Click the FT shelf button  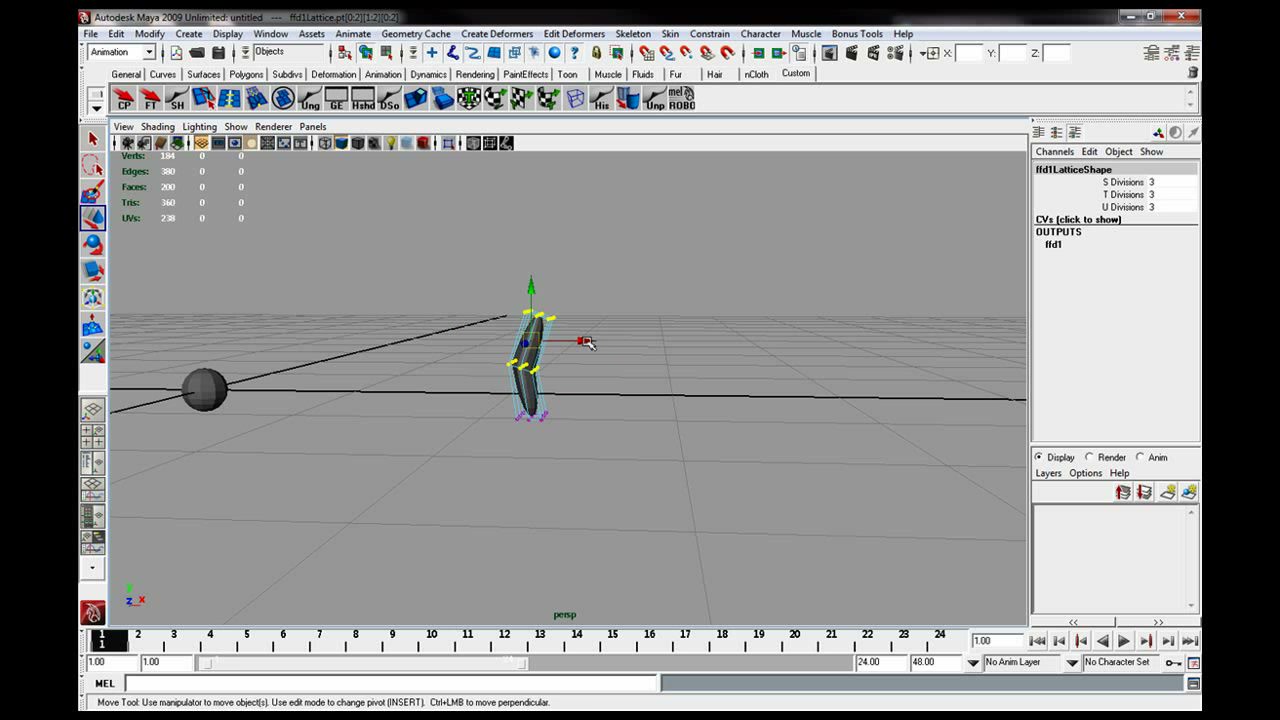point(151,98)
